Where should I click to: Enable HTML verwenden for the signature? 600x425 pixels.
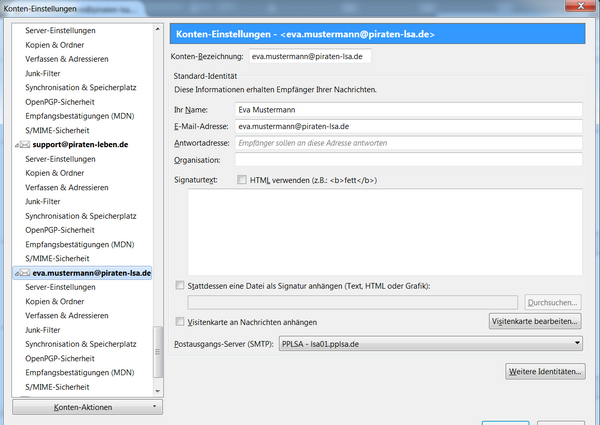click(x=241, y=180)
